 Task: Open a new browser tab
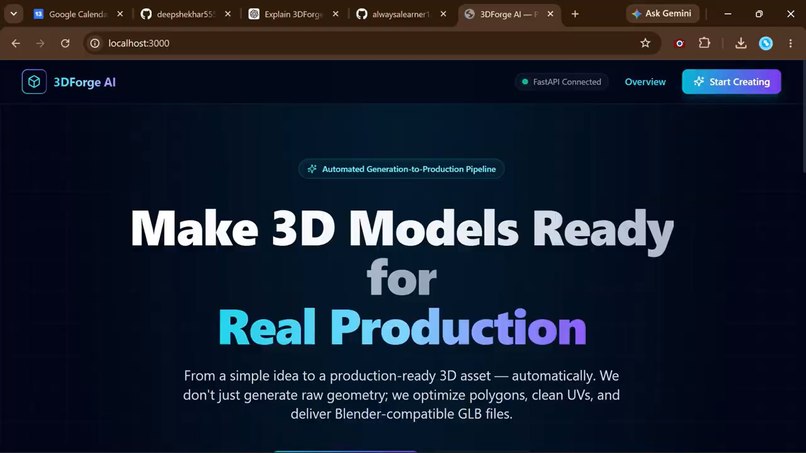[x=575, y=14]
